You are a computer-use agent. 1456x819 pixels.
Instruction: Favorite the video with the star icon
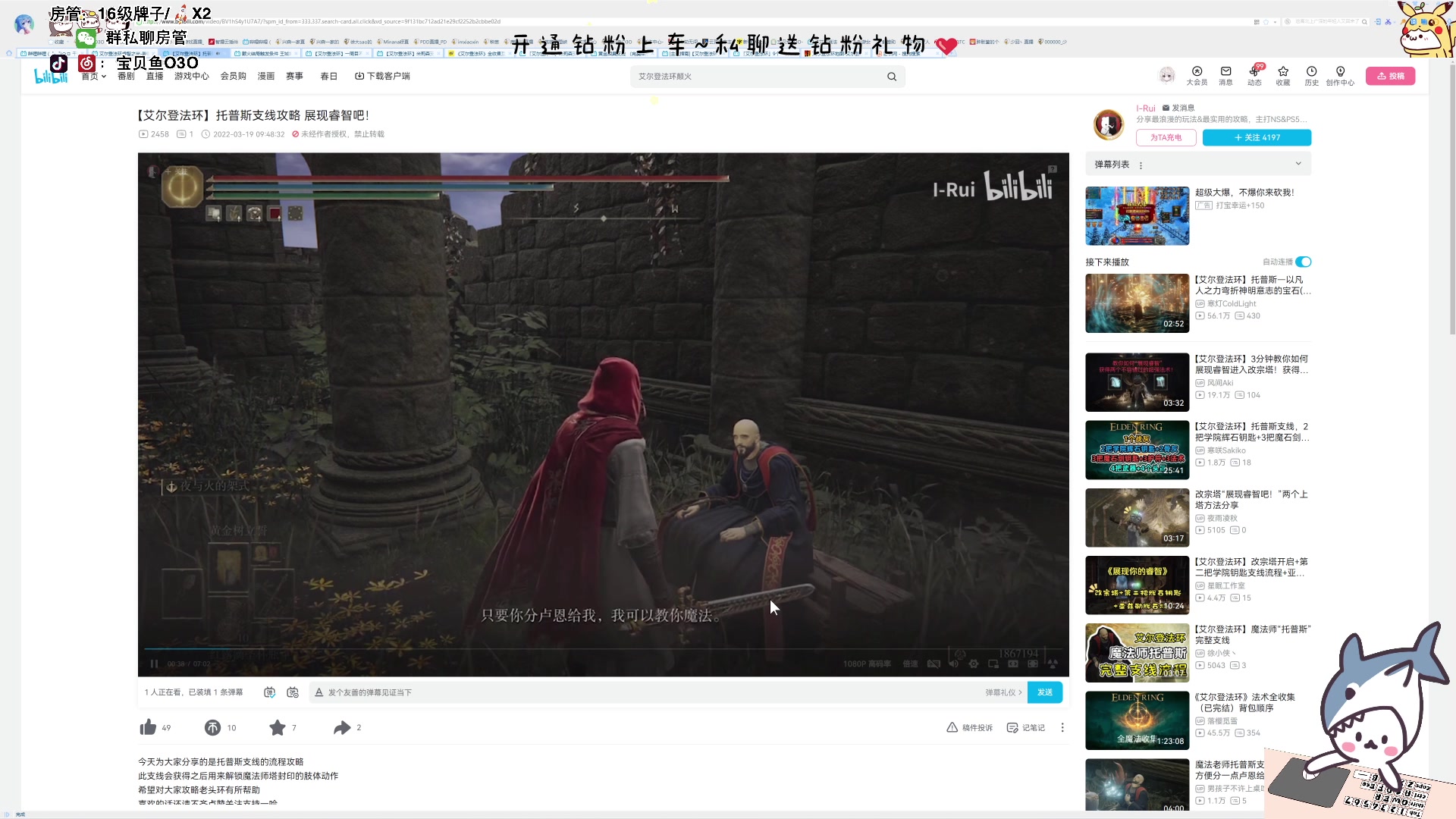pos(278,727)
